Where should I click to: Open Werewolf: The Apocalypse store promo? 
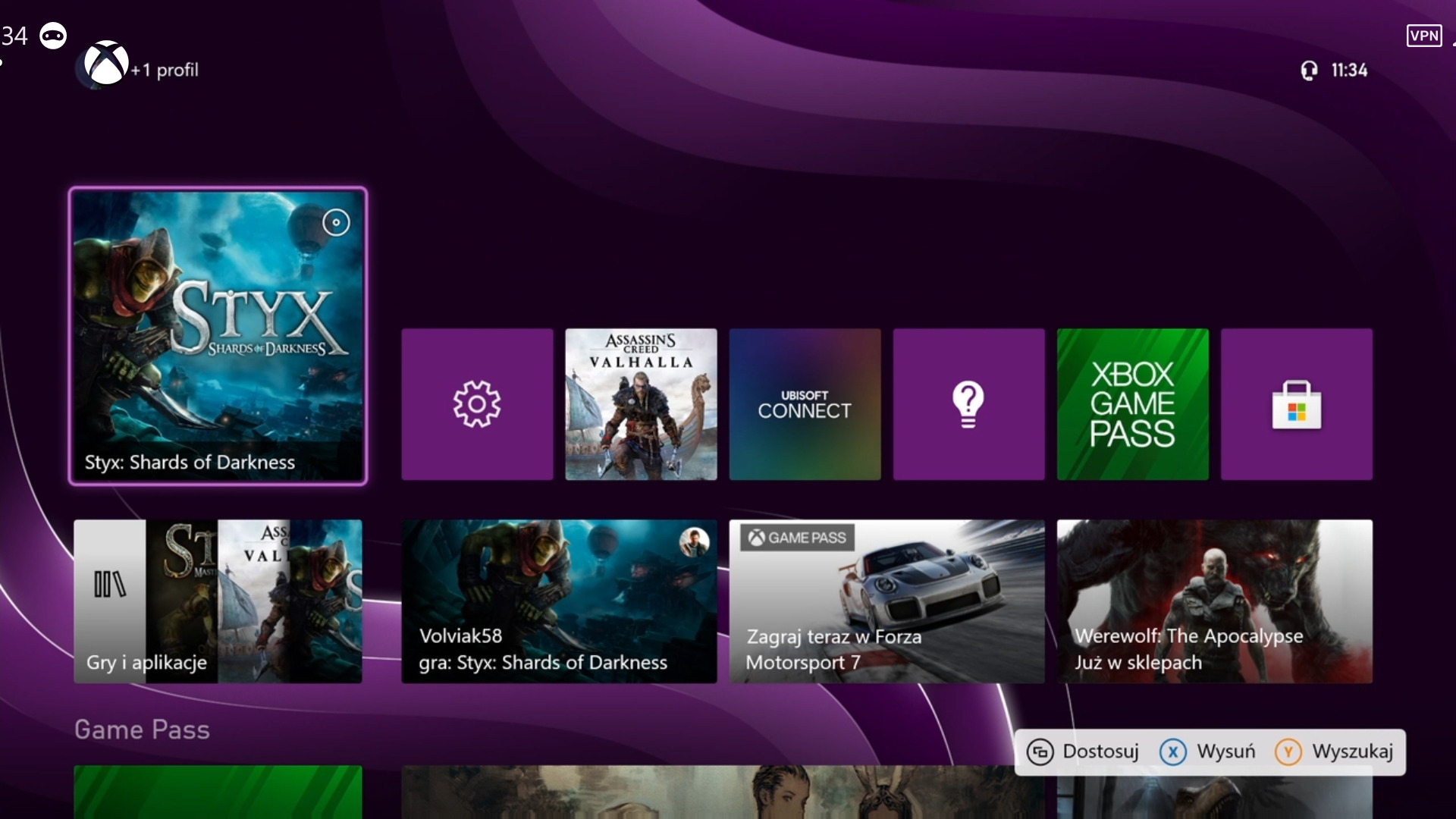click(x=1214, y=601)
